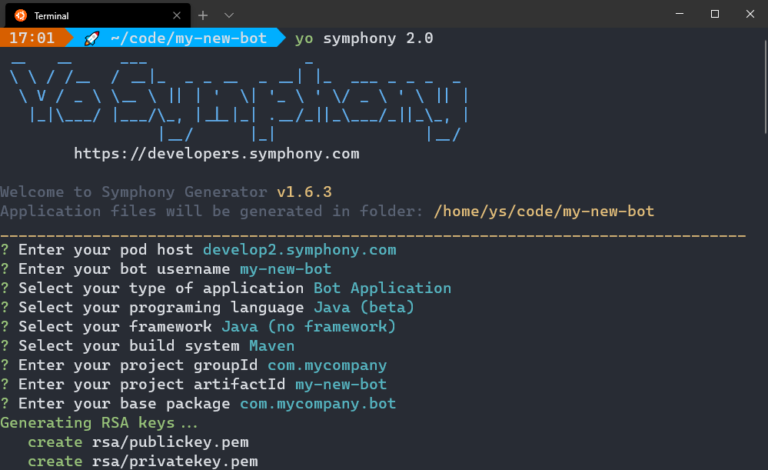Click the rocket icon in the prompt

(92, 38)
